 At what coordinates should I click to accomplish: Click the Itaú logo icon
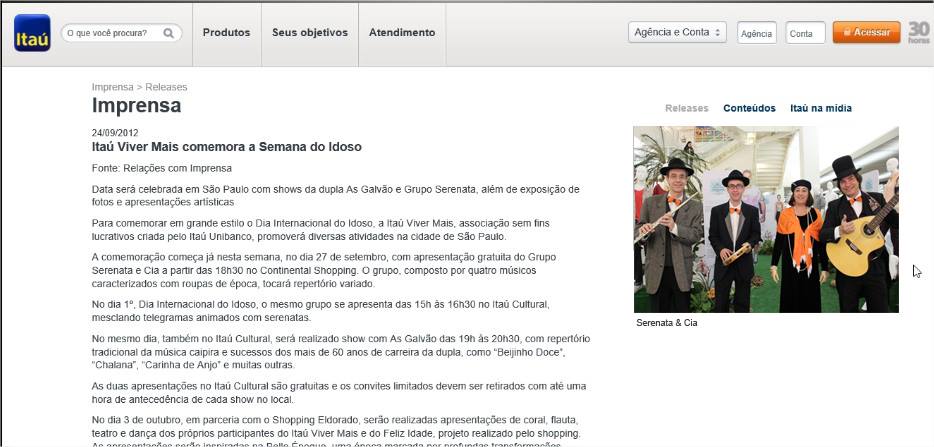pyautogui.click(x=32, y=33)
